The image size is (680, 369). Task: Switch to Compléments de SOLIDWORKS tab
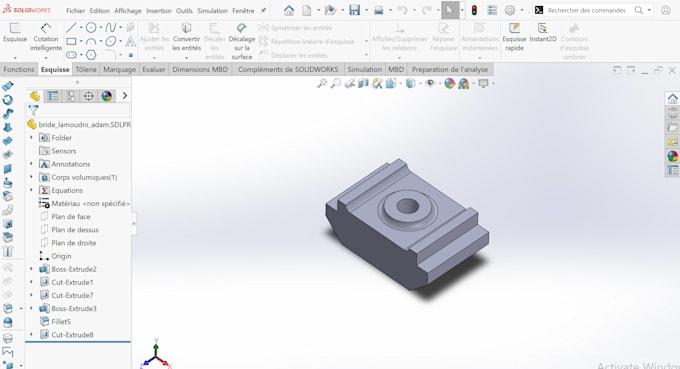point(288,69)
